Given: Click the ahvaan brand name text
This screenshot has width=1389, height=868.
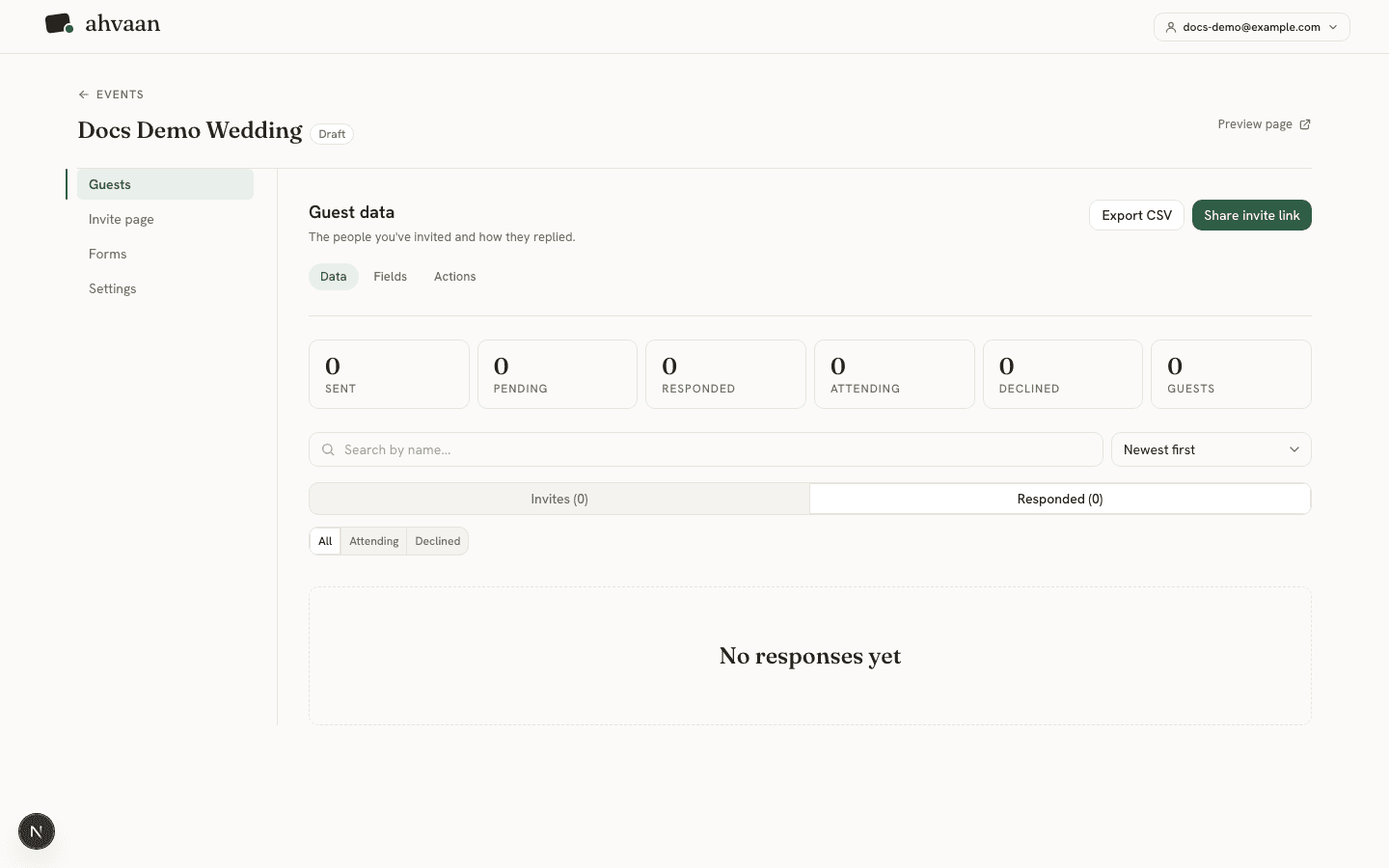Looking at the screenshot, I should coord(123,24).
